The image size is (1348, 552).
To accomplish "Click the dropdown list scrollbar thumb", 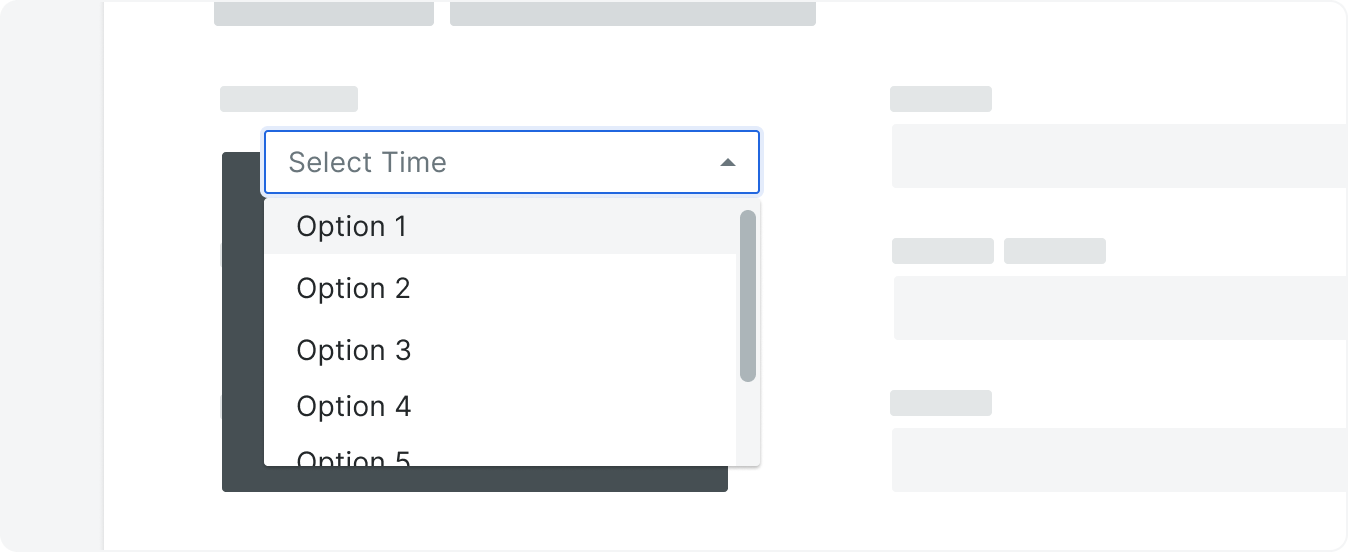I will coord(748,295).
